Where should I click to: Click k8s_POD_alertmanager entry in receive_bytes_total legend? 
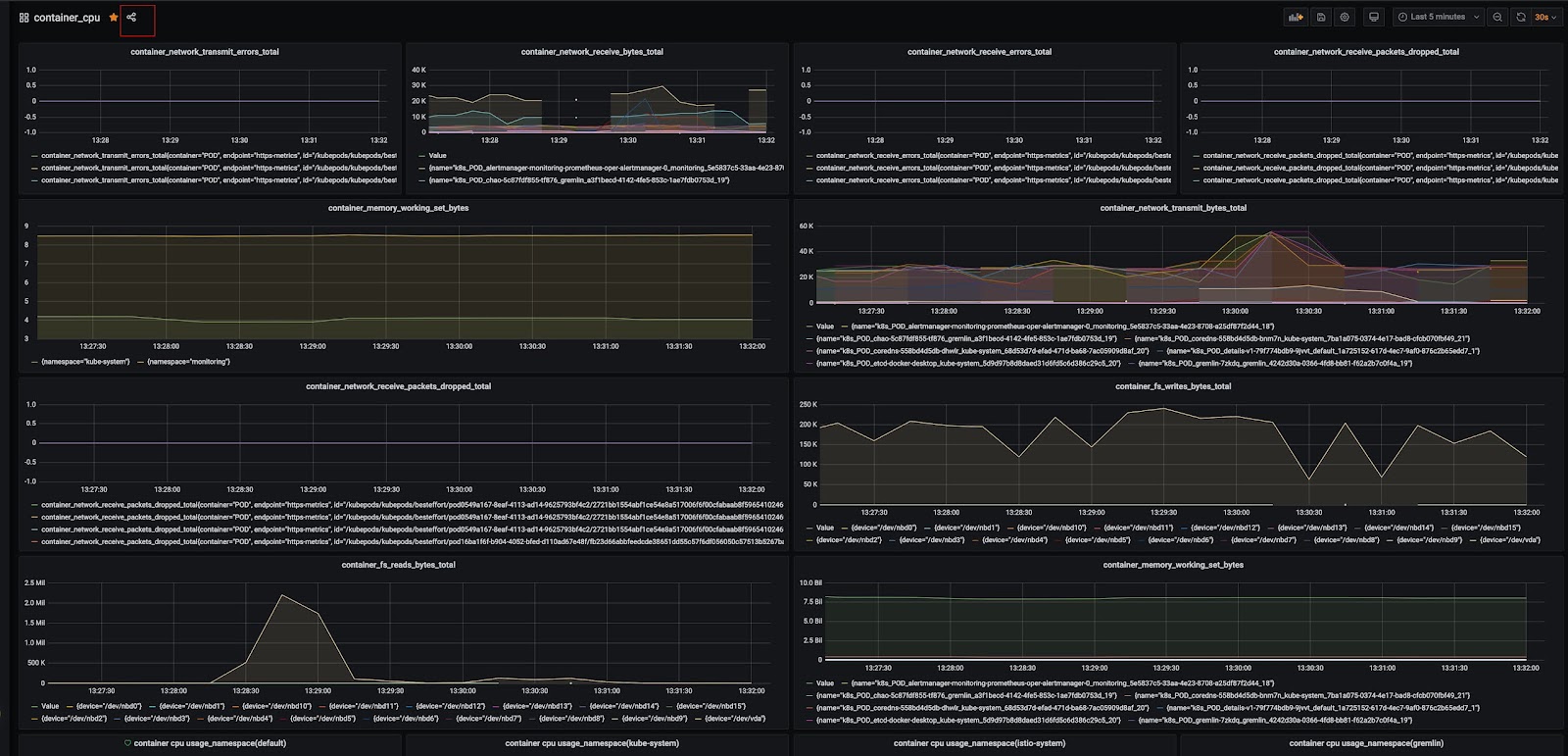pos(606,168)
